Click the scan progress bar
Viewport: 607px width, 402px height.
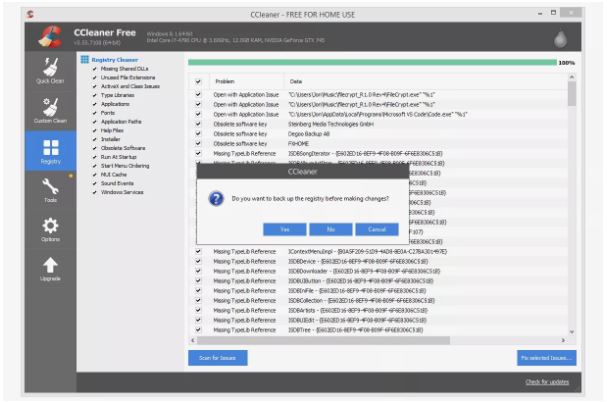tap(372, 62)
